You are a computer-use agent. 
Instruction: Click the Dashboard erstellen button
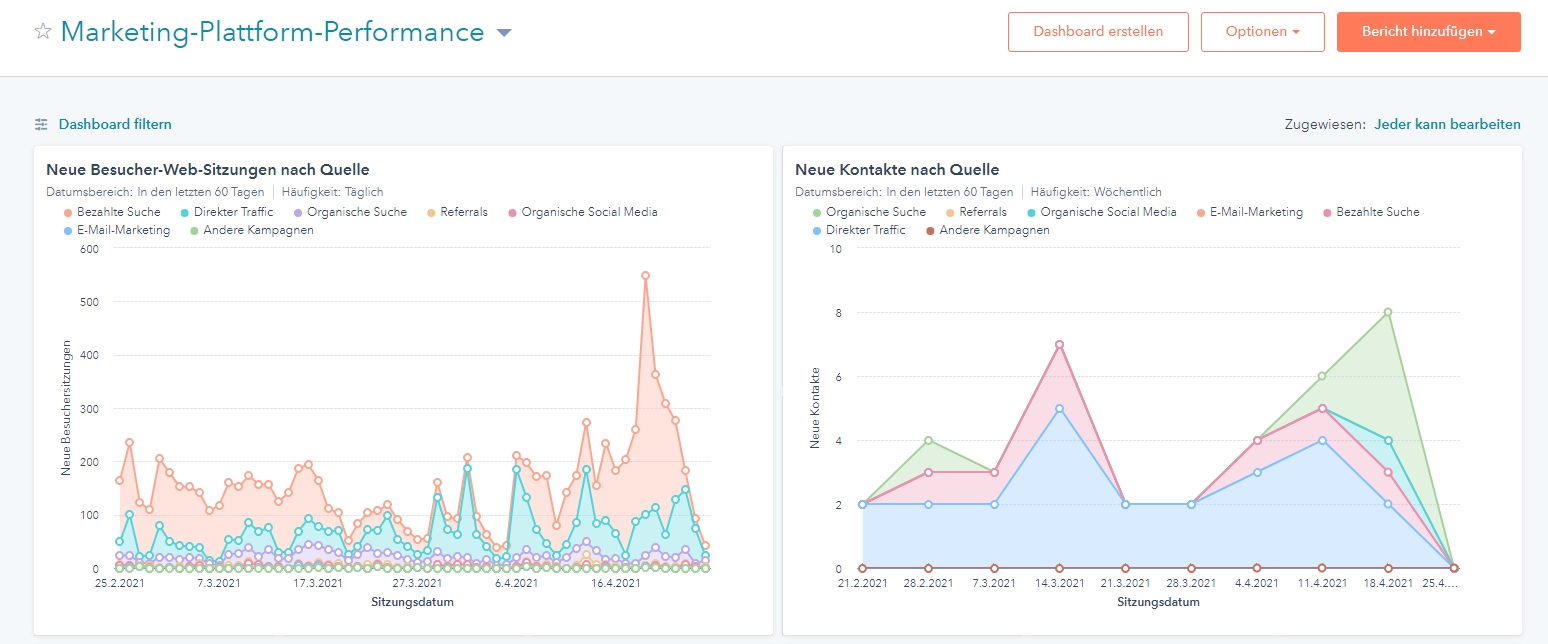point(1098,32)
